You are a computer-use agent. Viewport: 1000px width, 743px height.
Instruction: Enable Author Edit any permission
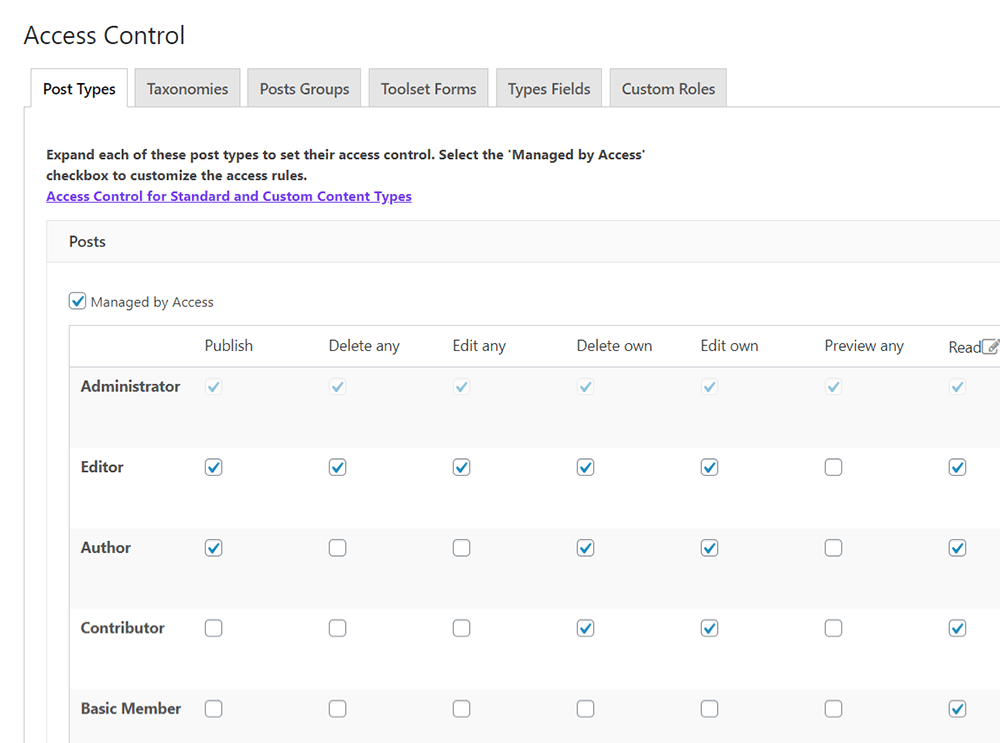pos(462,548)
